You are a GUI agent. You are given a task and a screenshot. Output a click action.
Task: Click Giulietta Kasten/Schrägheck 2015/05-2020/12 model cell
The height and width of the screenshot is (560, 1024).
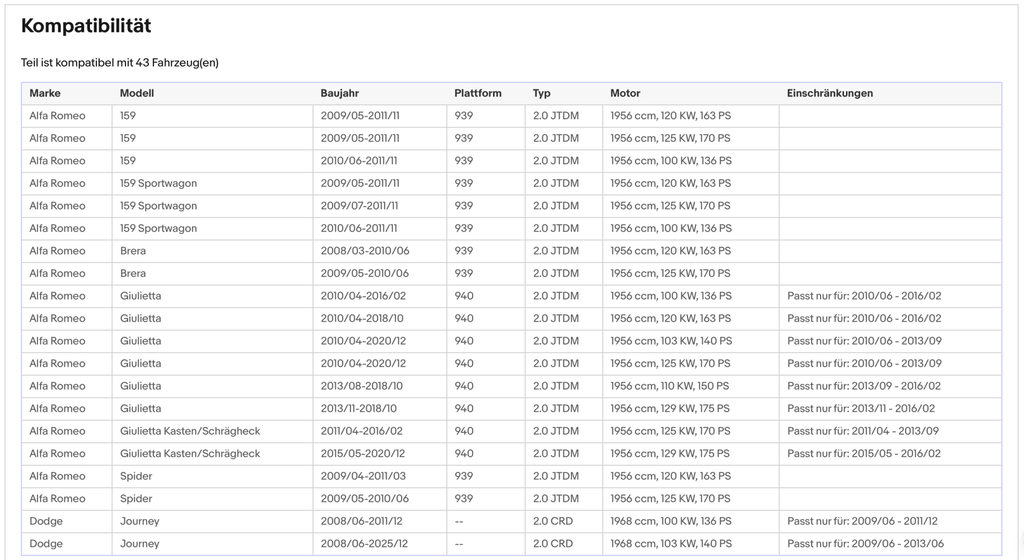pos(190,454)
